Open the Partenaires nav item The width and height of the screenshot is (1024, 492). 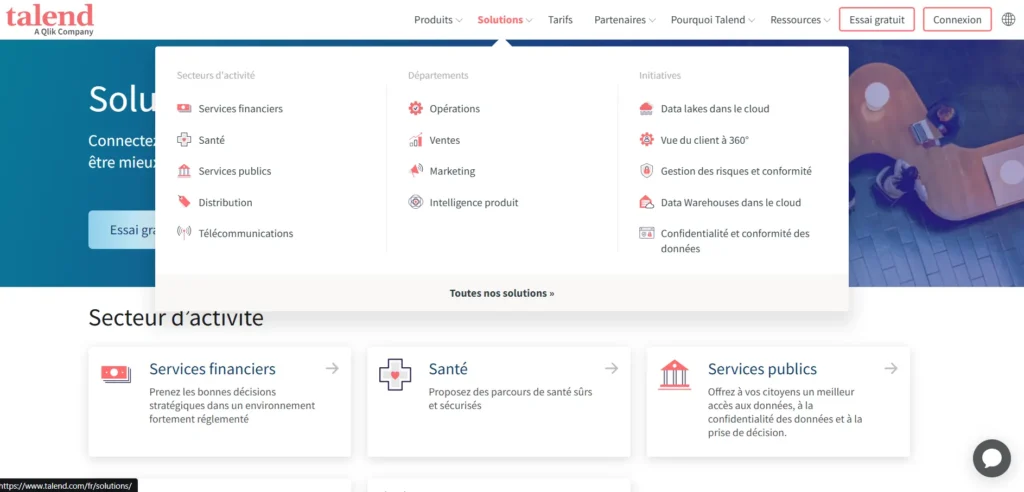(x=620, y=20)
